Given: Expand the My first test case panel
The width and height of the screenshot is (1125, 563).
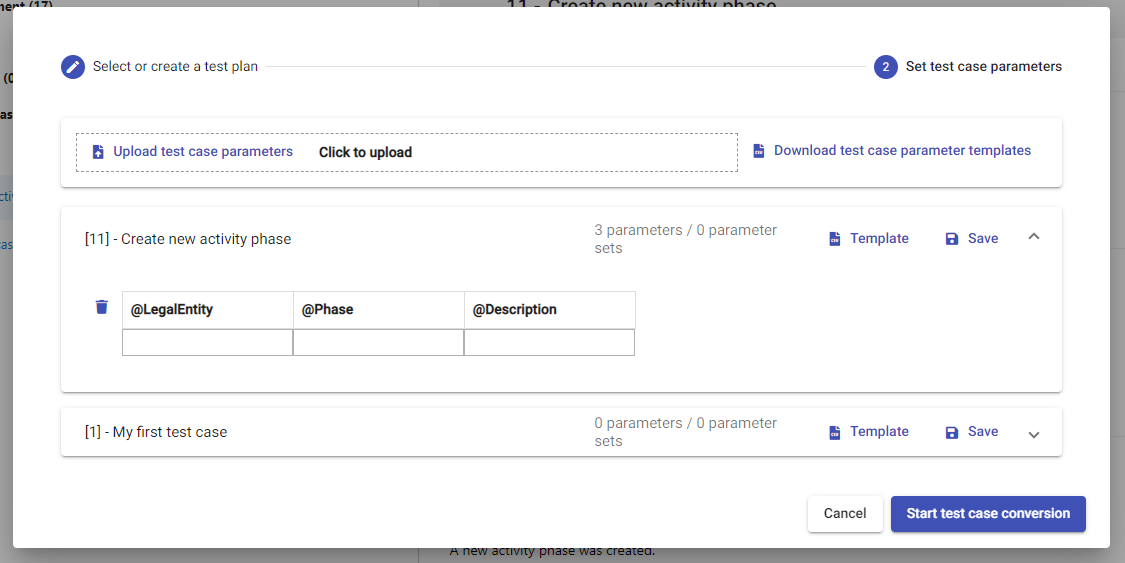Looking at the screenshot, I should pos(1034,434).
